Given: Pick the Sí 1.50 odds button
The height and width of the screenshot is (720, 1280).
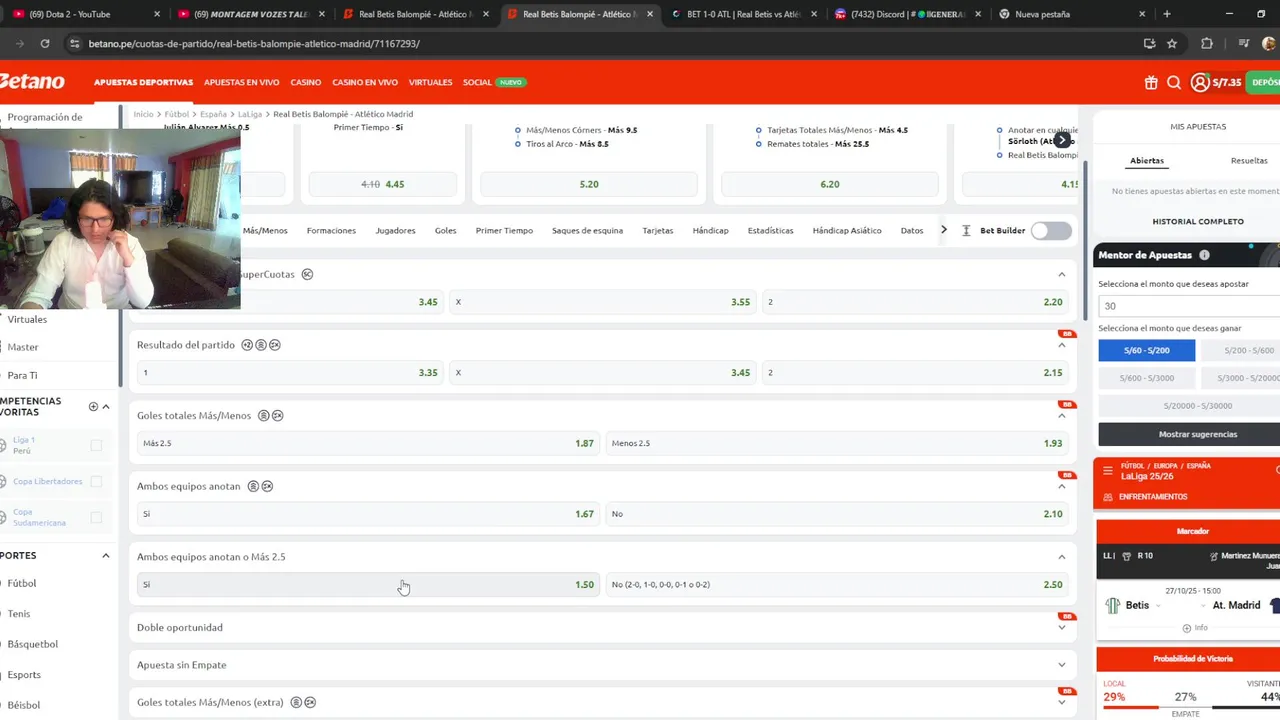Looking at the screenshot, I should click(x=368, y=585).
